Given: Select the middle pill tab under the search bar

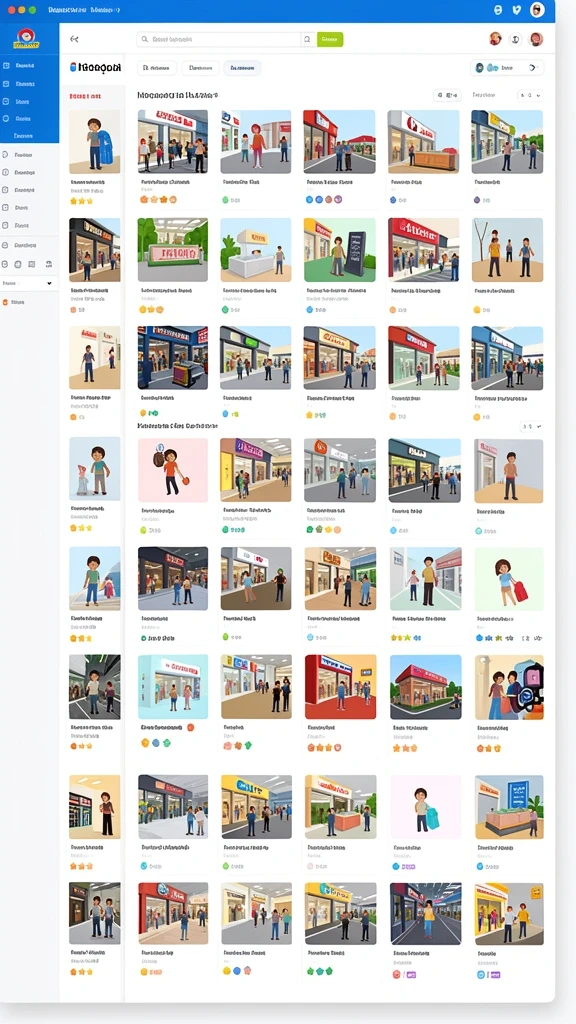Looking at the screenshot, I should 200,68.
